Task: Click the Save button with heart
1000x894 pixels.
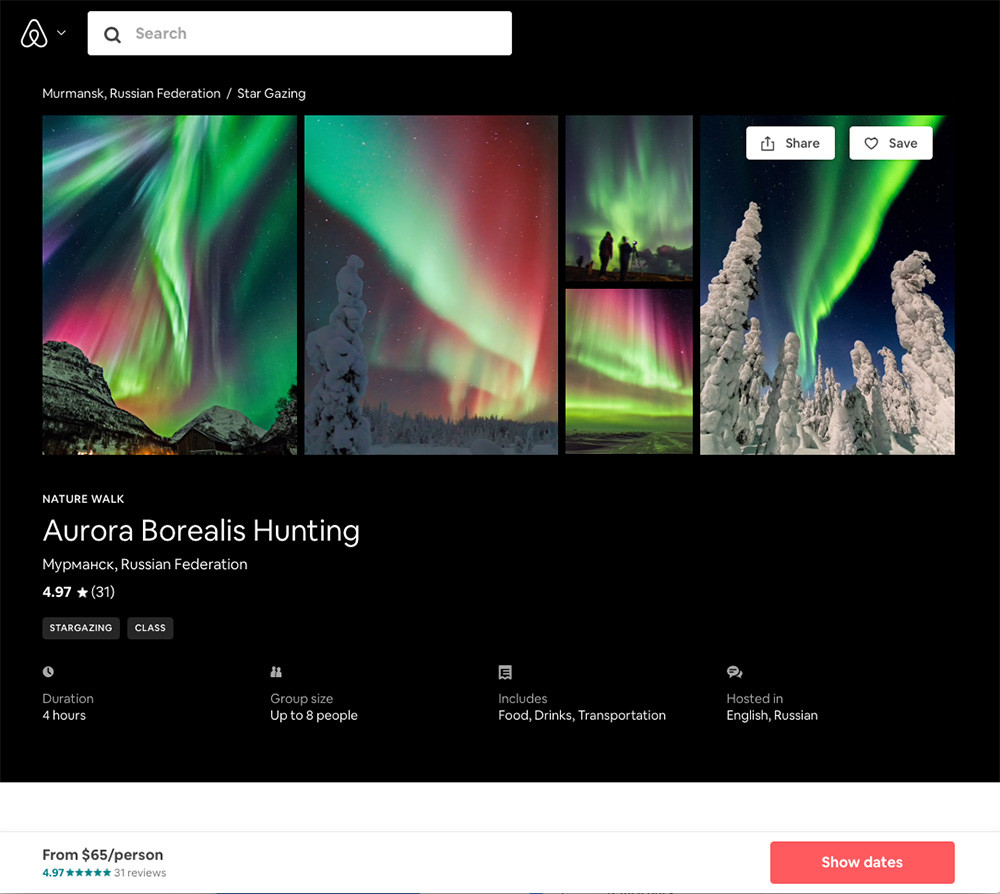Action: 890,143
